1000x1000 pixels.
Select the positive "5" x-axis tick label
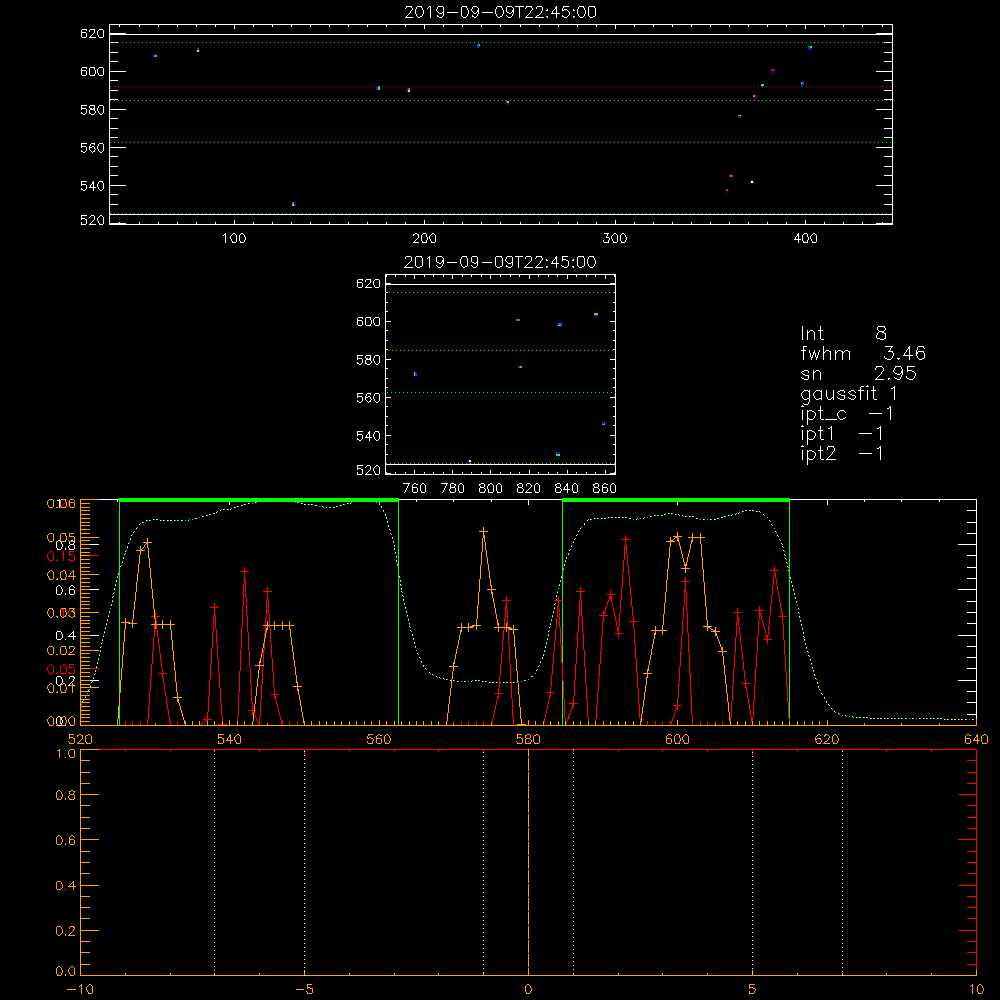tap(753, 989)
